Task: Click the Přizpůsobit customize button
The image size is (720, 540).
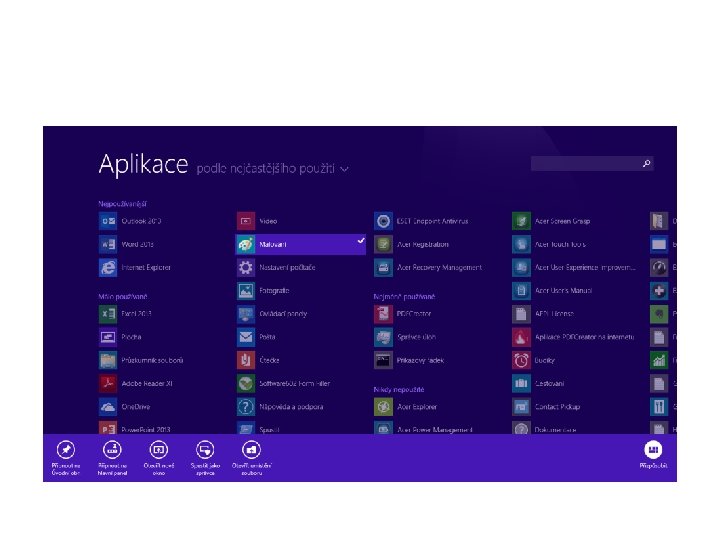Action: pos(653,450)
